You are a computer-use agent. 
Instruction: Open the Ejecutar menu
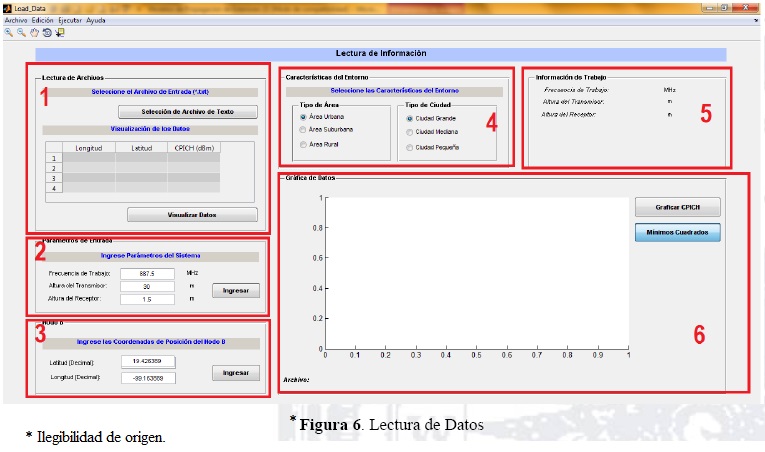(x=71, y=20)
